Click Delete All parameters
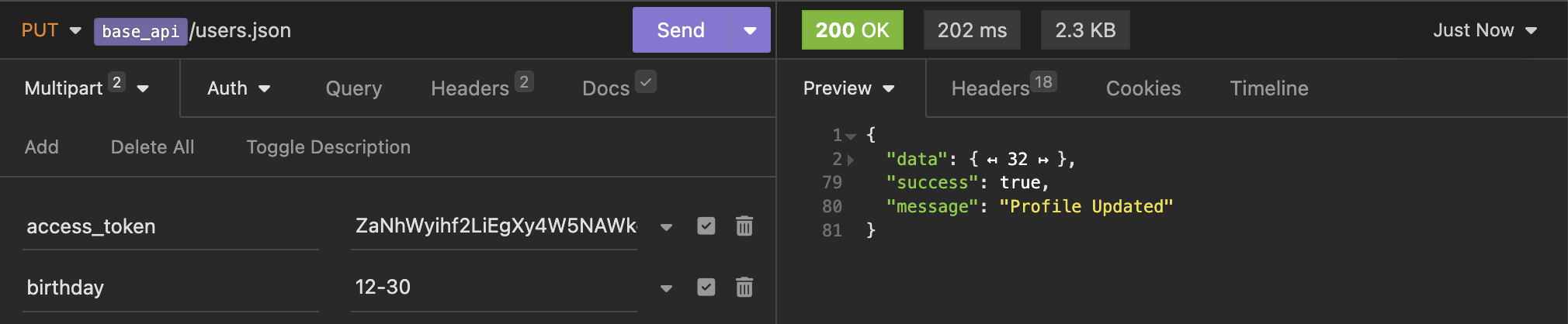 [x=152, y=147]
